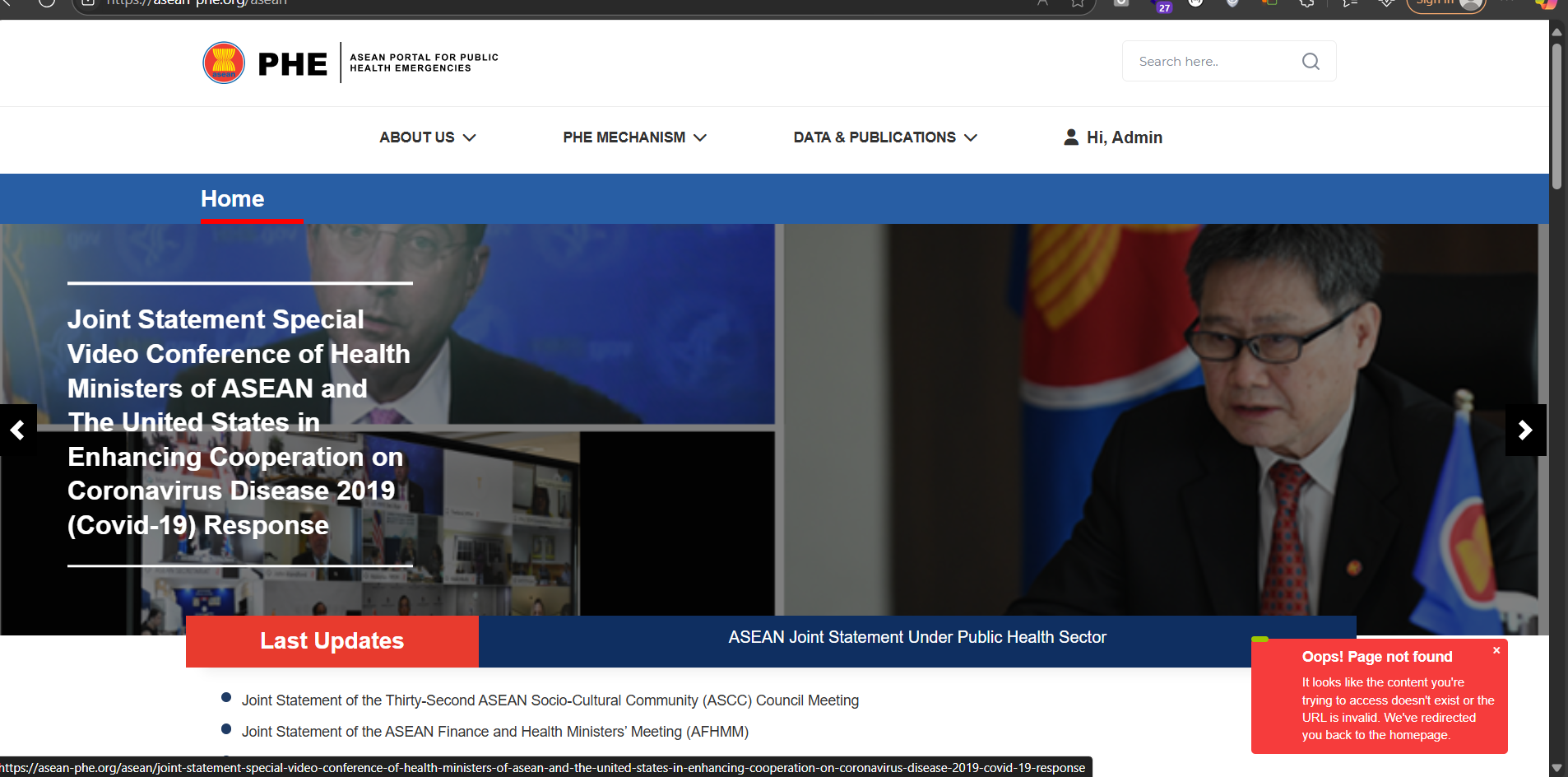1568x777 pixels.
Task: Select the Home tab
Action: click(233, 199)
